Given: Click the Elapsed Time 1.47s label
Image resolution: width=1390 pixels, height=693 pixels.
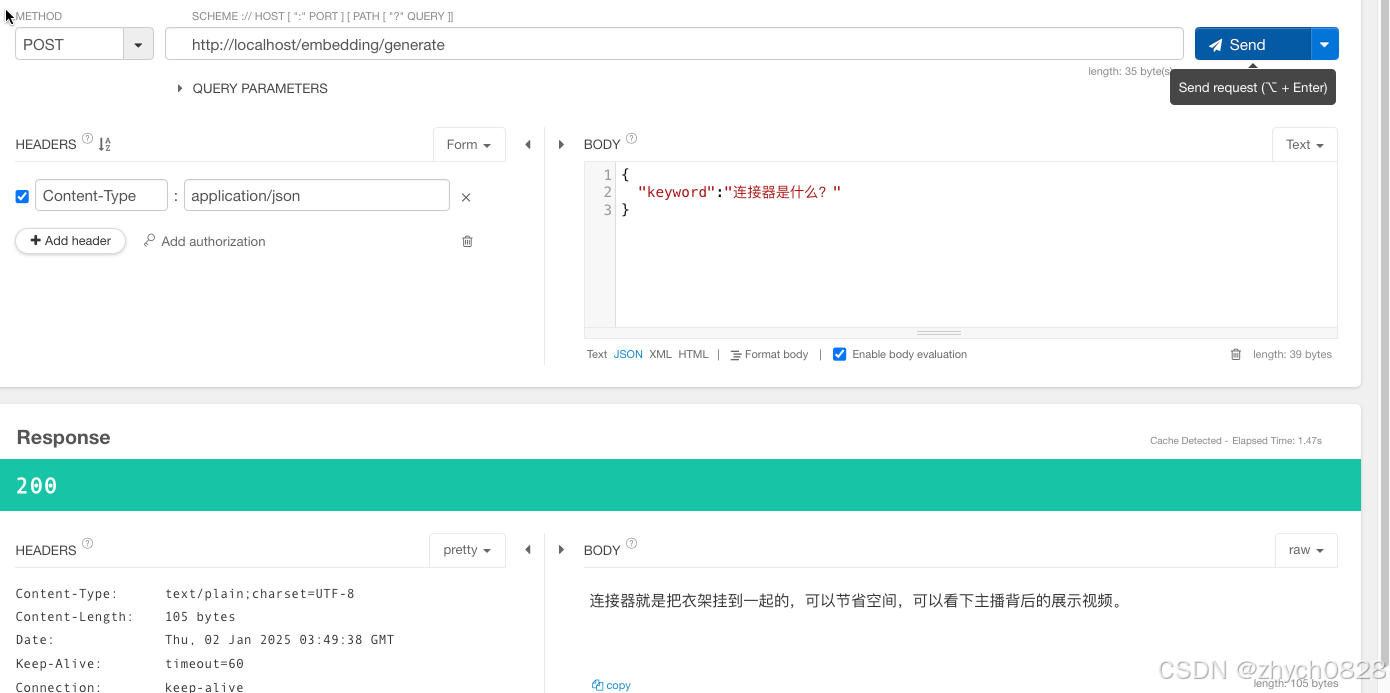Looking at the screenshot, I should pyautogui.click(x=1276, y=440).
